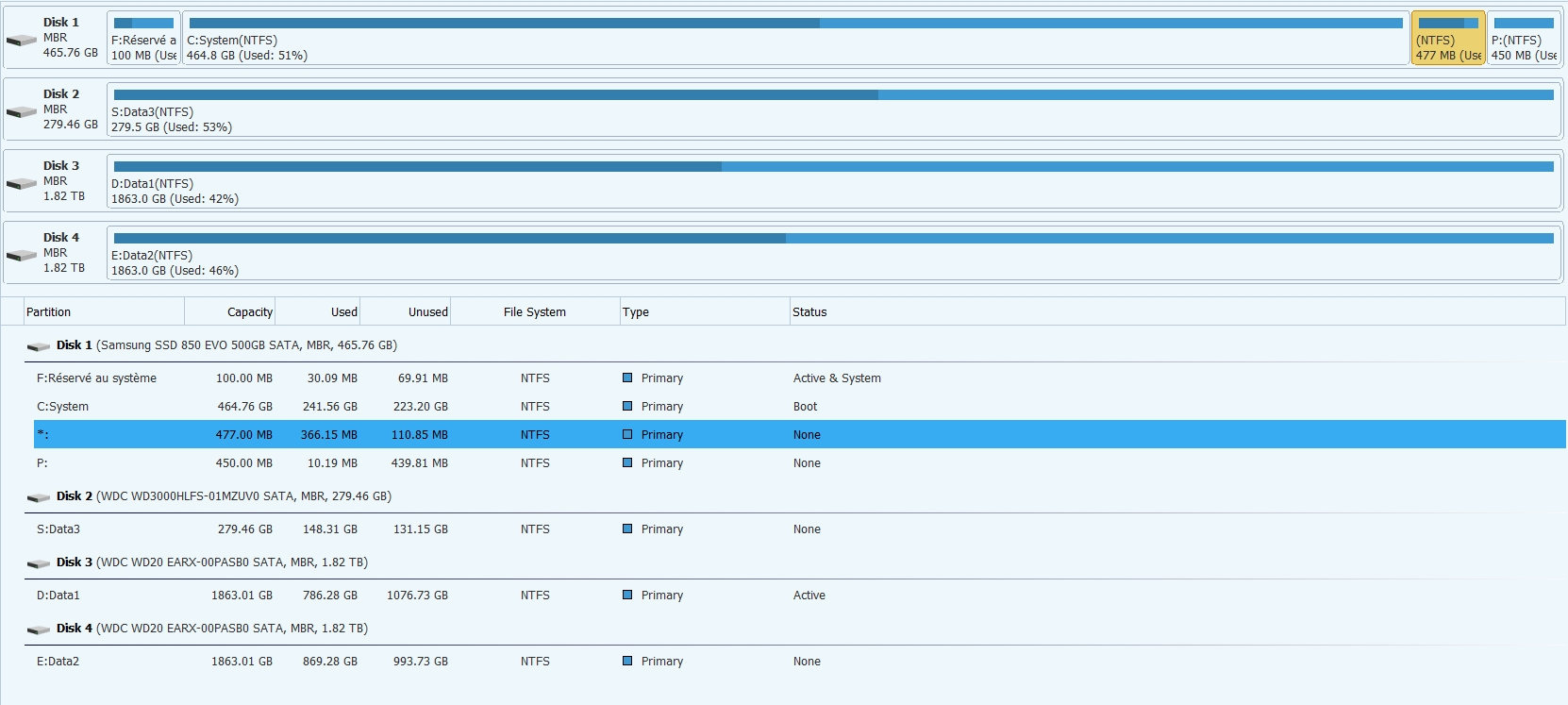Click the '477.00 MB' capacity cell
This screenshot has width=1568, height=705.
point(244,435)
